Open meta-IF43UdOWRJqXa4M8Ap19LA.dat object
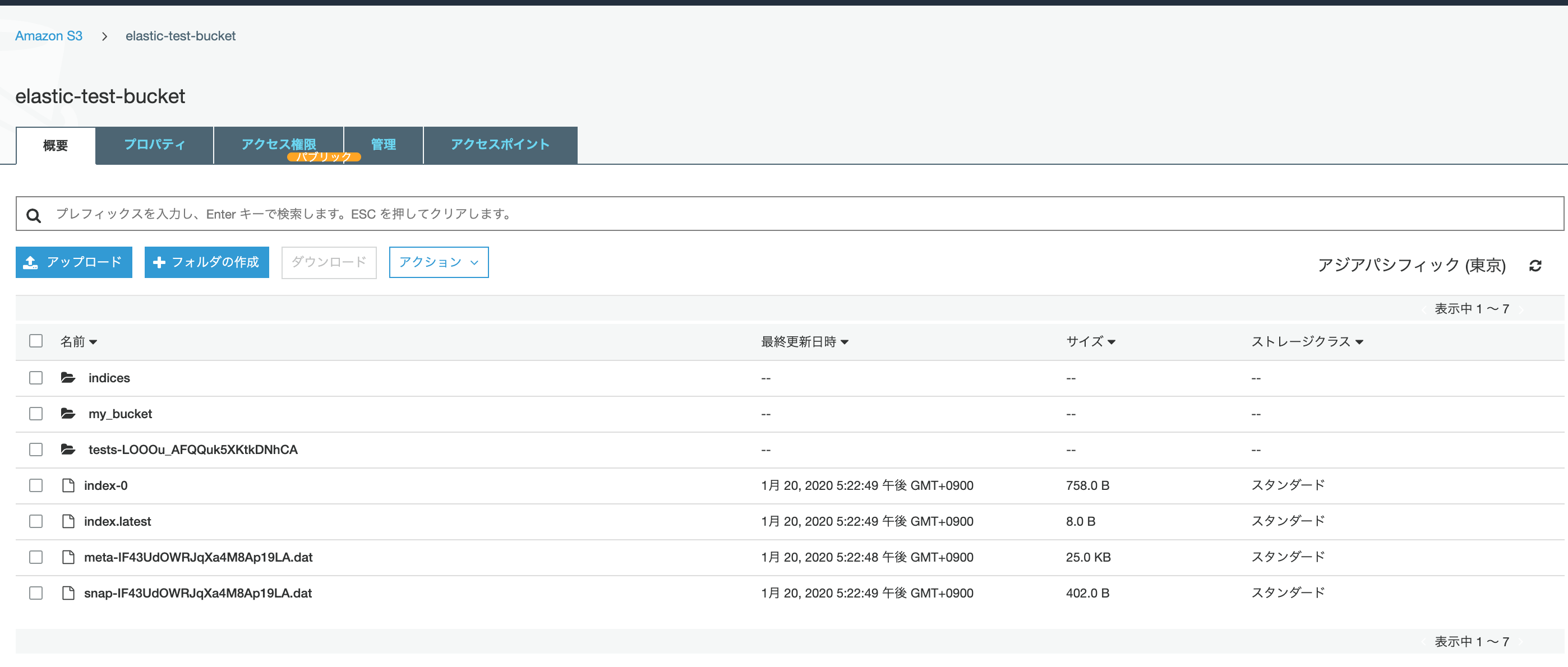1568x667 pixels. pyautogui.click(x=199, y=558)
